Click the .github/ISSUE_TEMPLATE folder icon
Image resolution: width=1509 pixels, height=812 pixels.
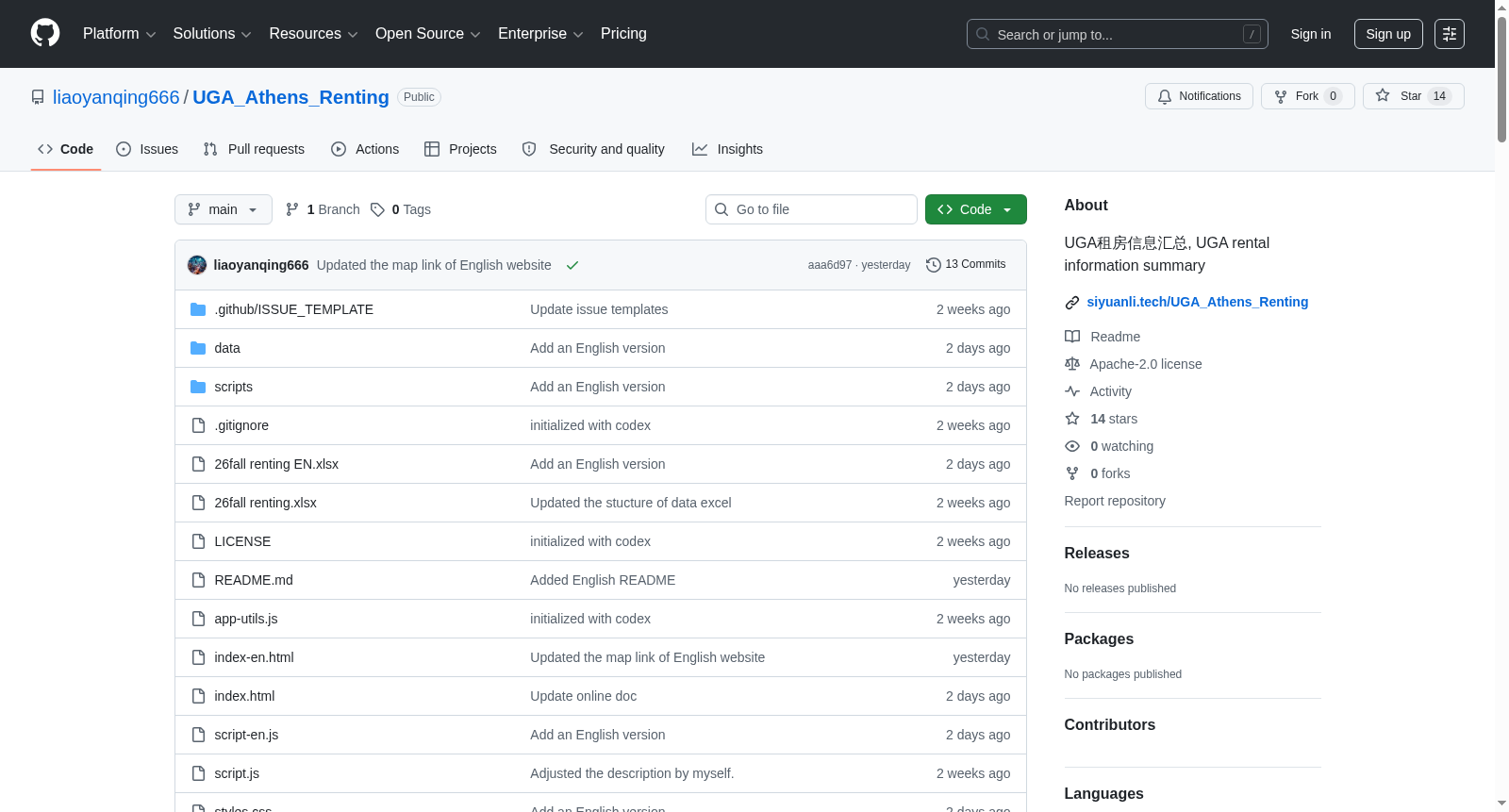198,309
